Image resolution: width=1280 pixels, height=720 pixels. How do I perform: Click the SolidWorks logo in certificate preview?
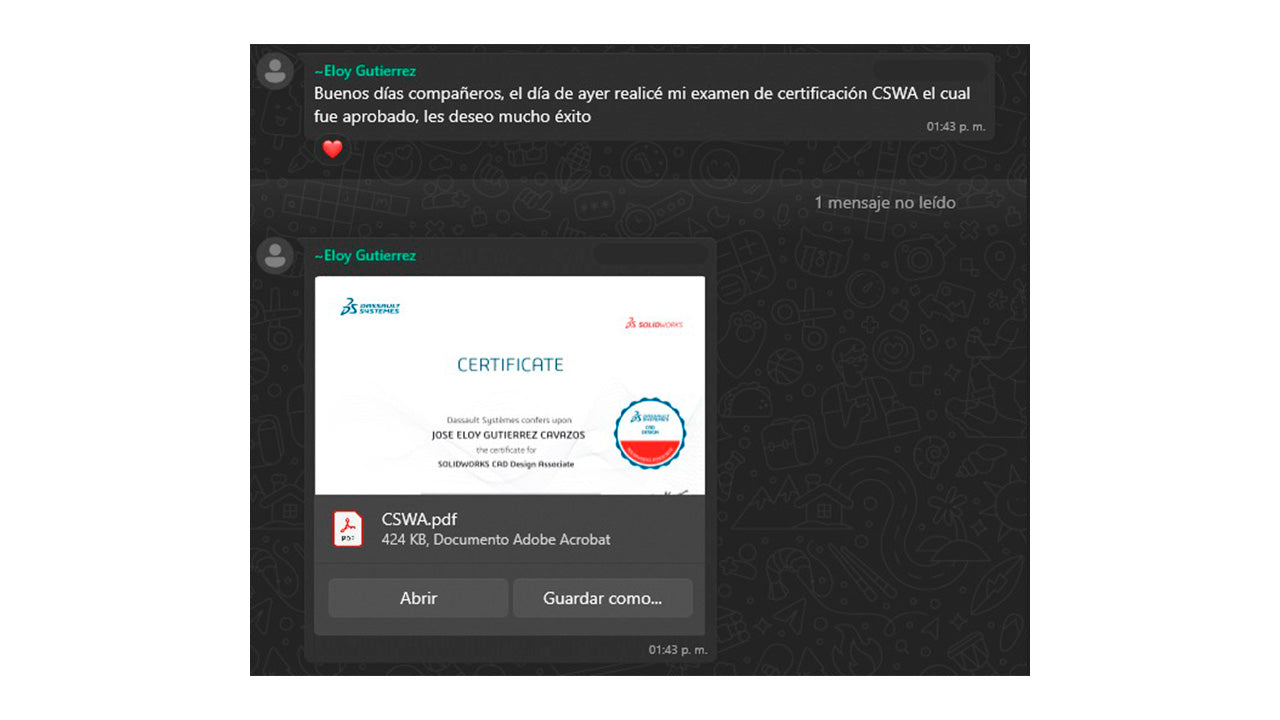click(x=654, y=324)
